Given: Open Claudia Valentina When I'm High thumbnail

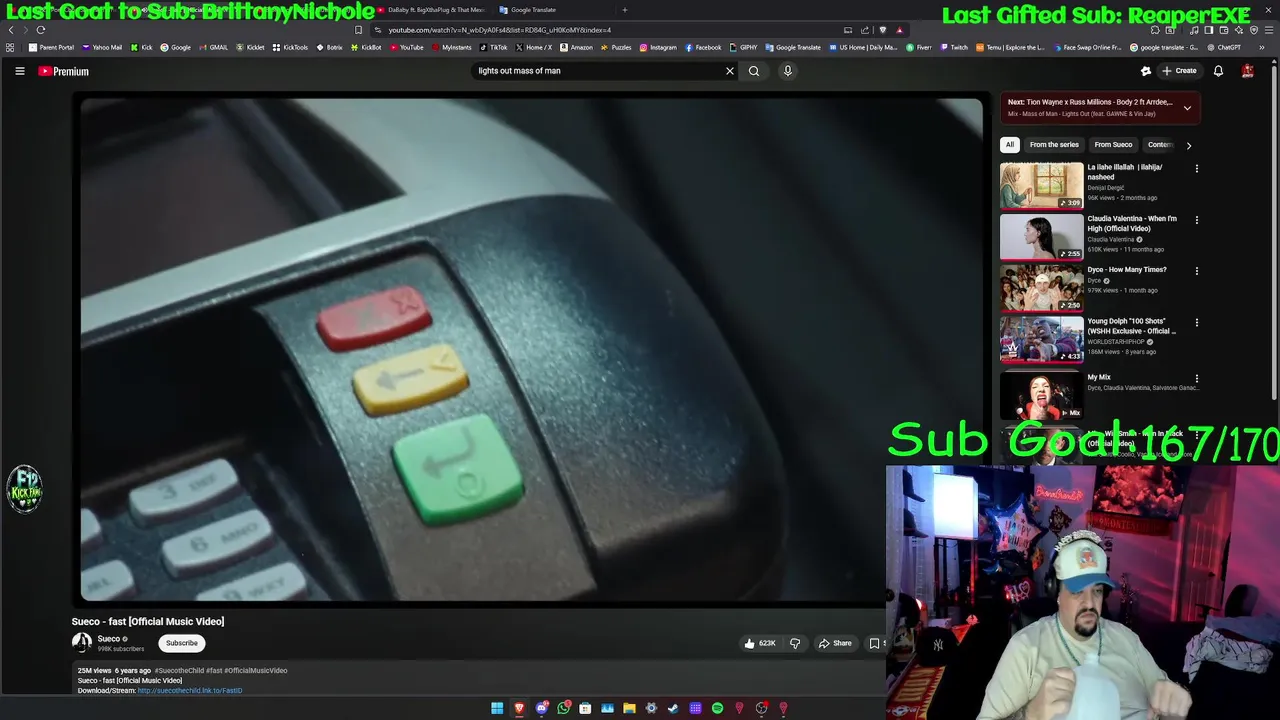Looking at the screenshot, I should pyautogui.click(x=1042, y=237).
